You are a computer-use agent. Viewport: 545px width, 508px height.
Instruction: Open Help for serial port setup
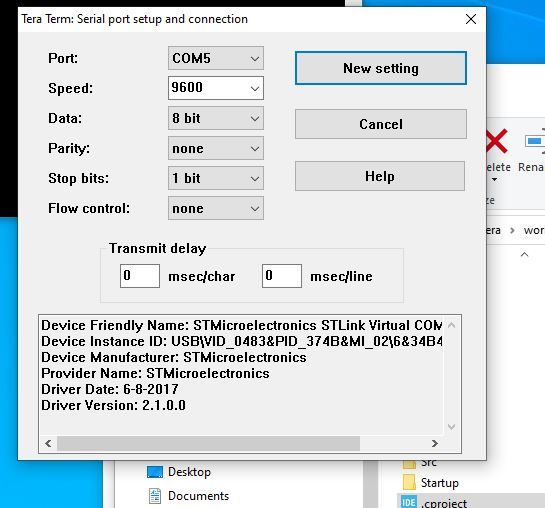click(x=380, y=176)
